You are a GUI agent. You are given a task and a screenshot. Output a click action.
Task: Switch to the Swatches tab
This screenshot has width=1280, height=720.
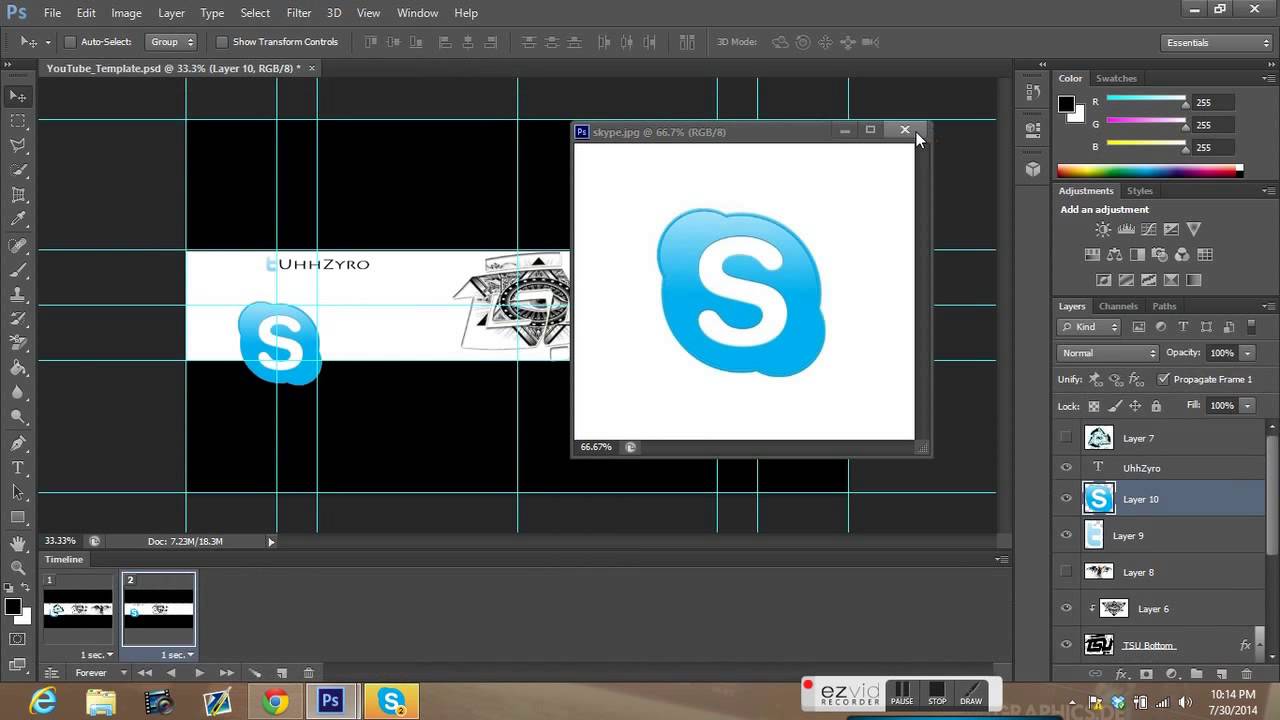click(1116, 78)
